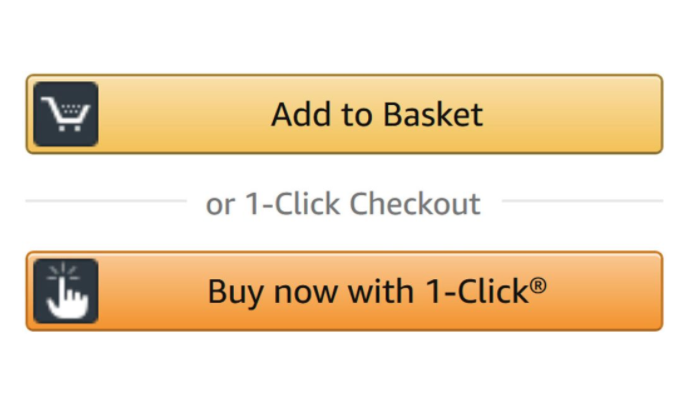Screen dimensions: 681x400
Task: Click the pointing hand 1-Click icon
Action: (67, 291)
